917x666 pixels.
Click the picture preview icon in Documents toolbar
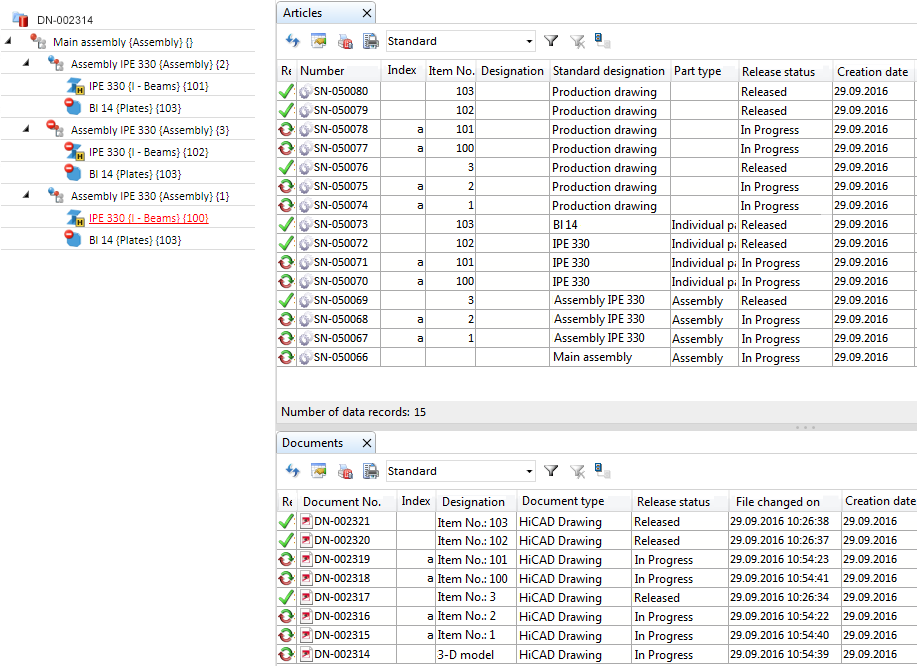coord(319,471)
